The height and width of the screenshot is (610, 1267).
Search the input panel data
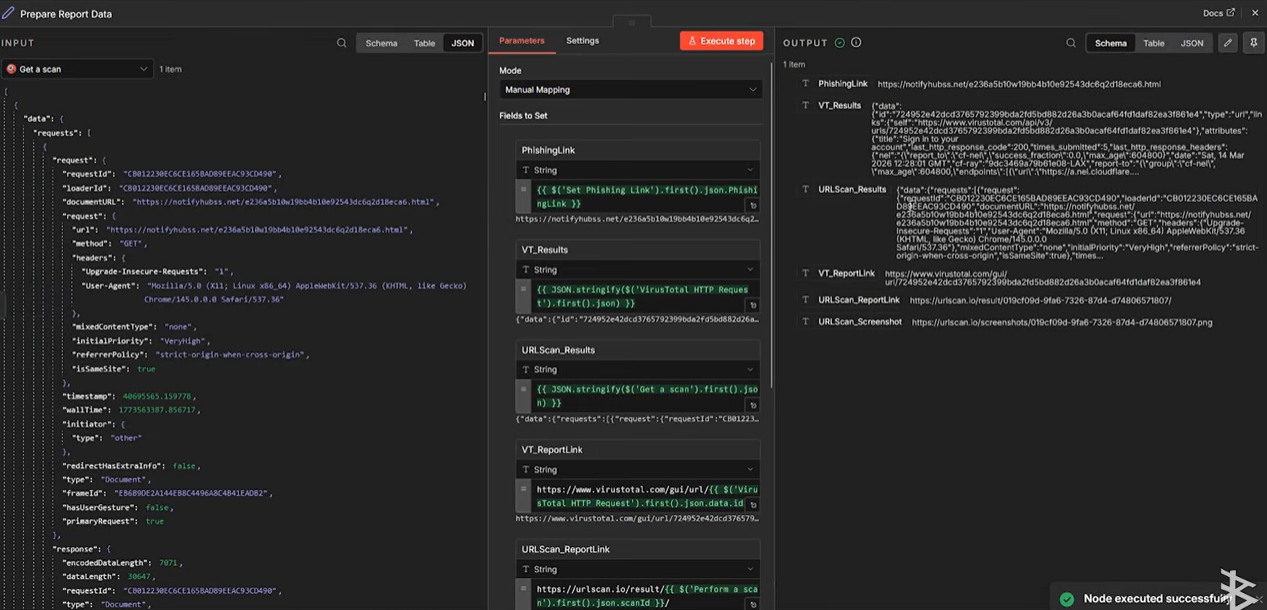[x=342, y=43]
